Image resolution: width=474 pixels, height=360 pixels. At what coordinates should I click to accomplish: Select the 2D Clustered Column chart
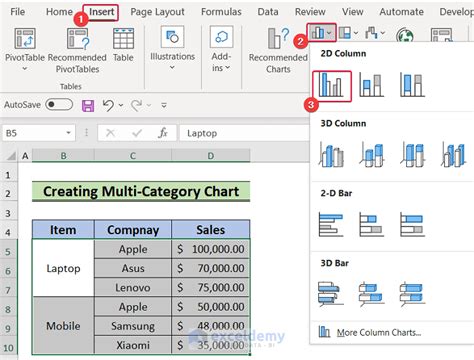(x=331, y=86)
